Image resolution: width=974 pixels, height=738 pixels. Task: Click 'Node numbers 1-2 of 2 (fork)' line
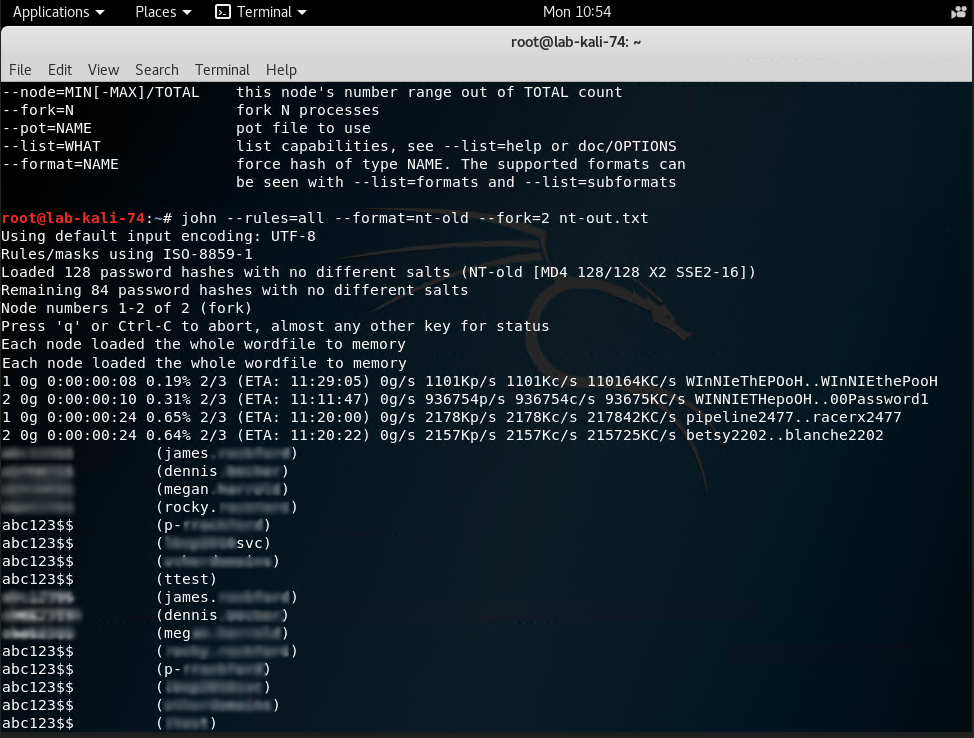(126, 308)
